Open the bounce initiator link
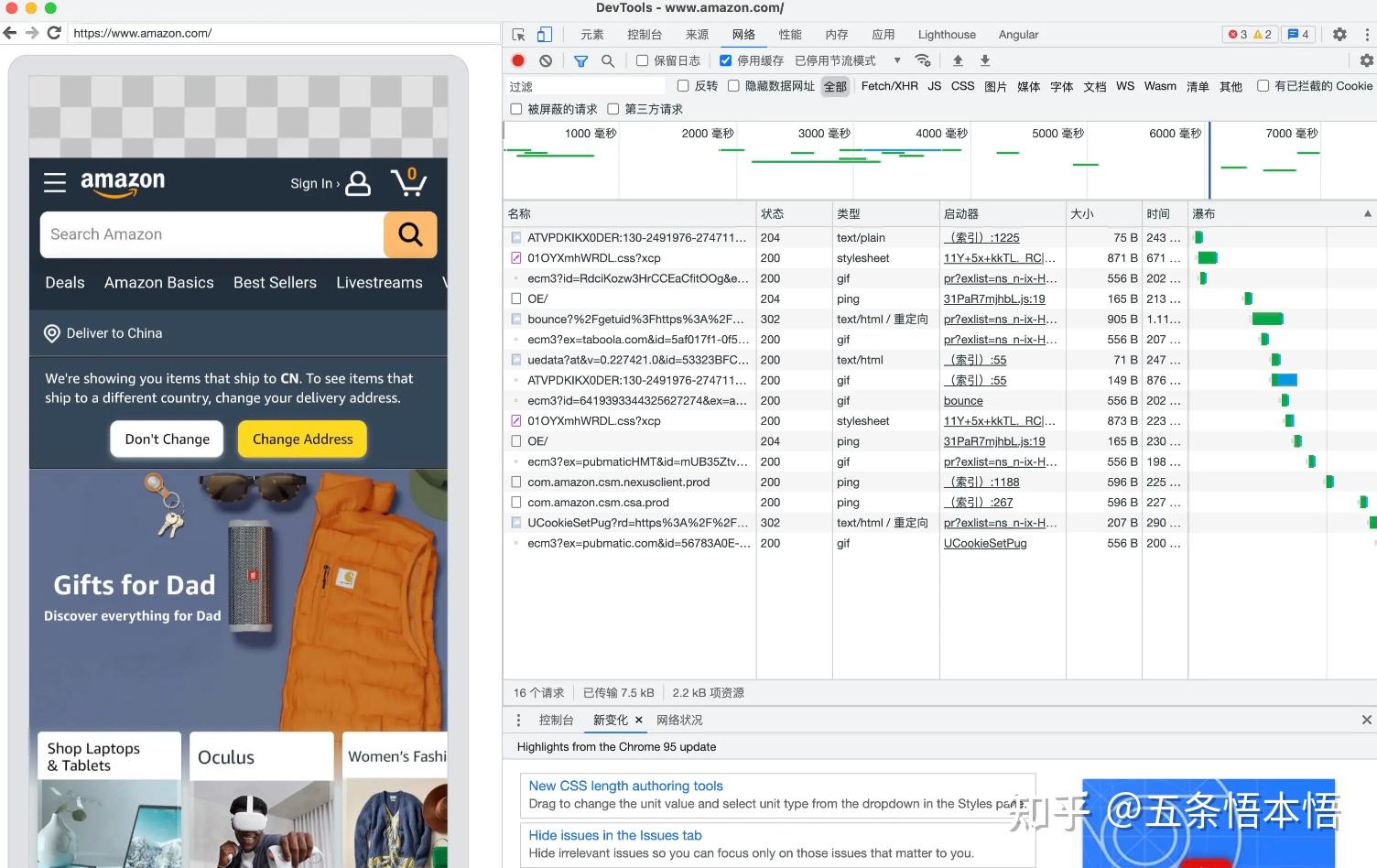The image size is (1377, 868). click(x=963, y=400)
